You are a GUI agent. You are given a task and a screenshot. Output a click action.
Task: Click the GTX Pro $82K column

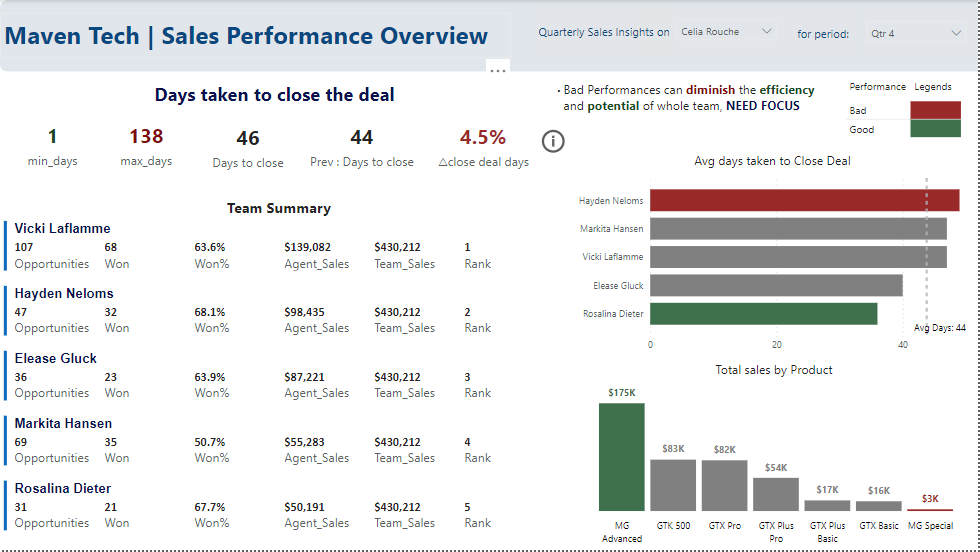point(724,486)
